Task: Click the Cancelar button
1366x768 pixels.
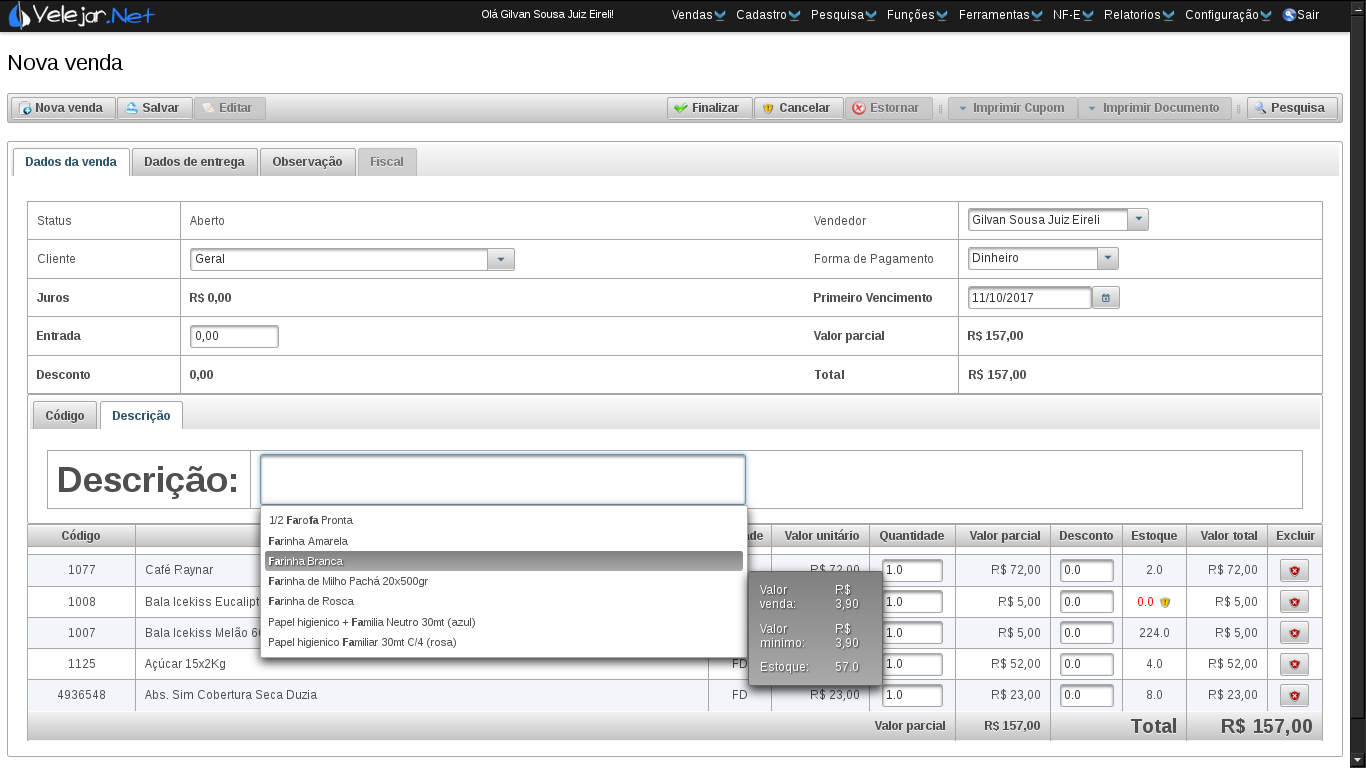Action: [x=798, y=108]
